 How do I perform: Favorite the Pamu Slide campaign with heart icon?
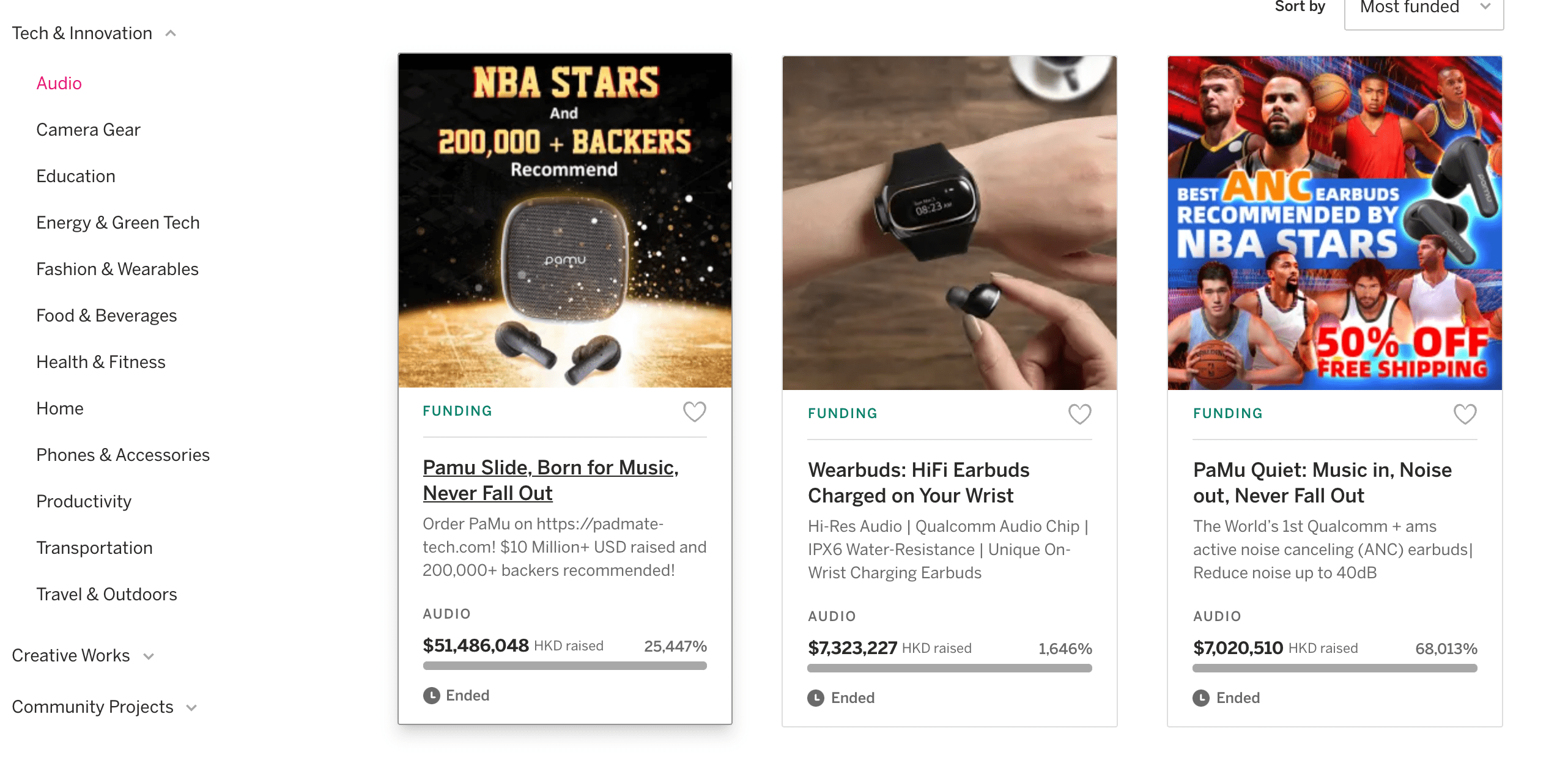[694, 411]
